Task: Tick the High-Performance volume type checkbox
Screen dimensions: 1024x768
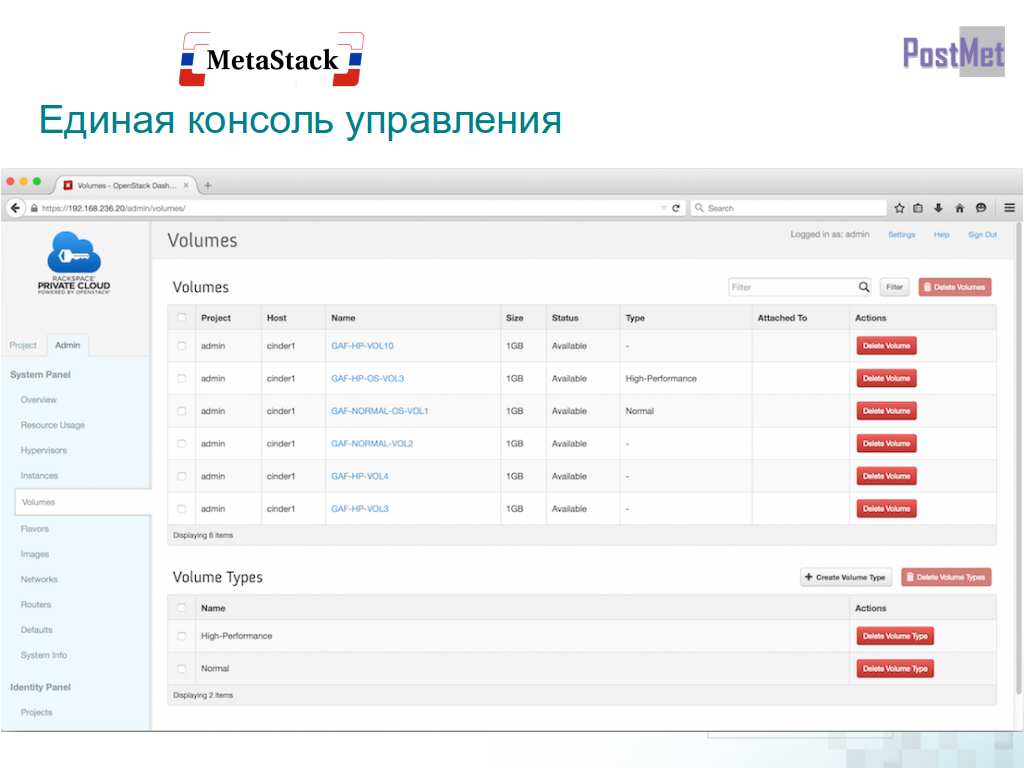Action: click(181, 636)
